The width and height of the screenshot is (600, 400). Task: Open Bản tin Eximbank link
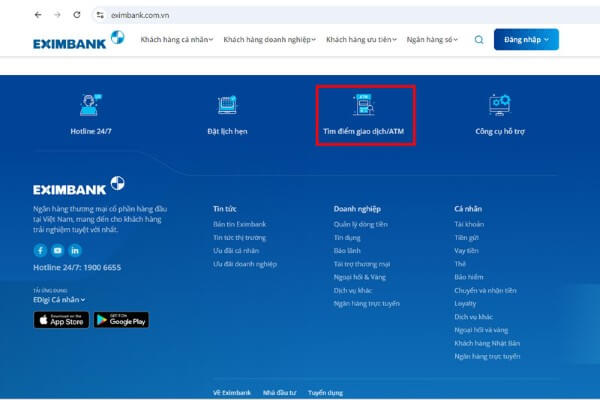click(240, 224)
